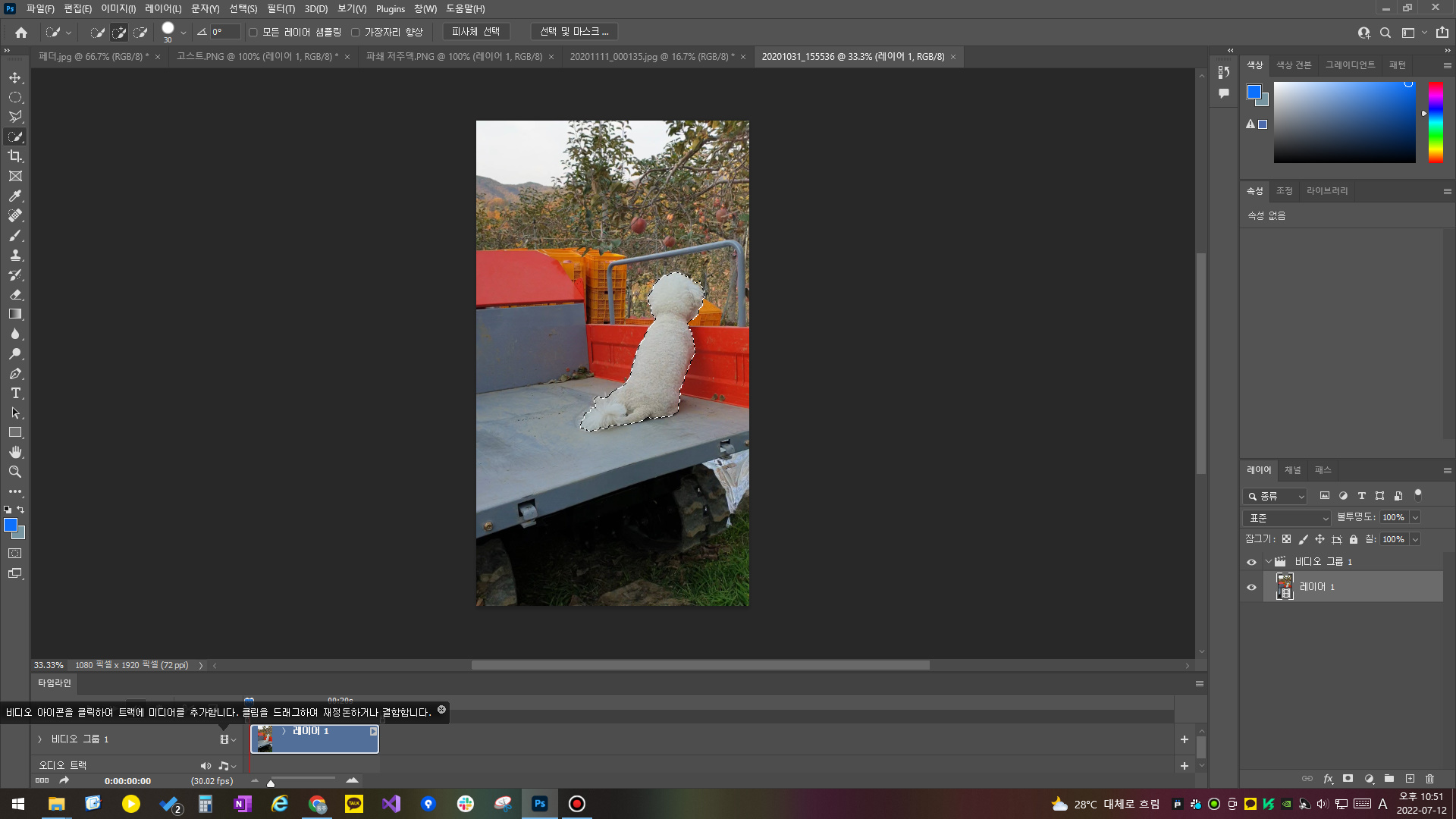
Task: Click the 피사체 선택 button
Action: coord(475,32)
